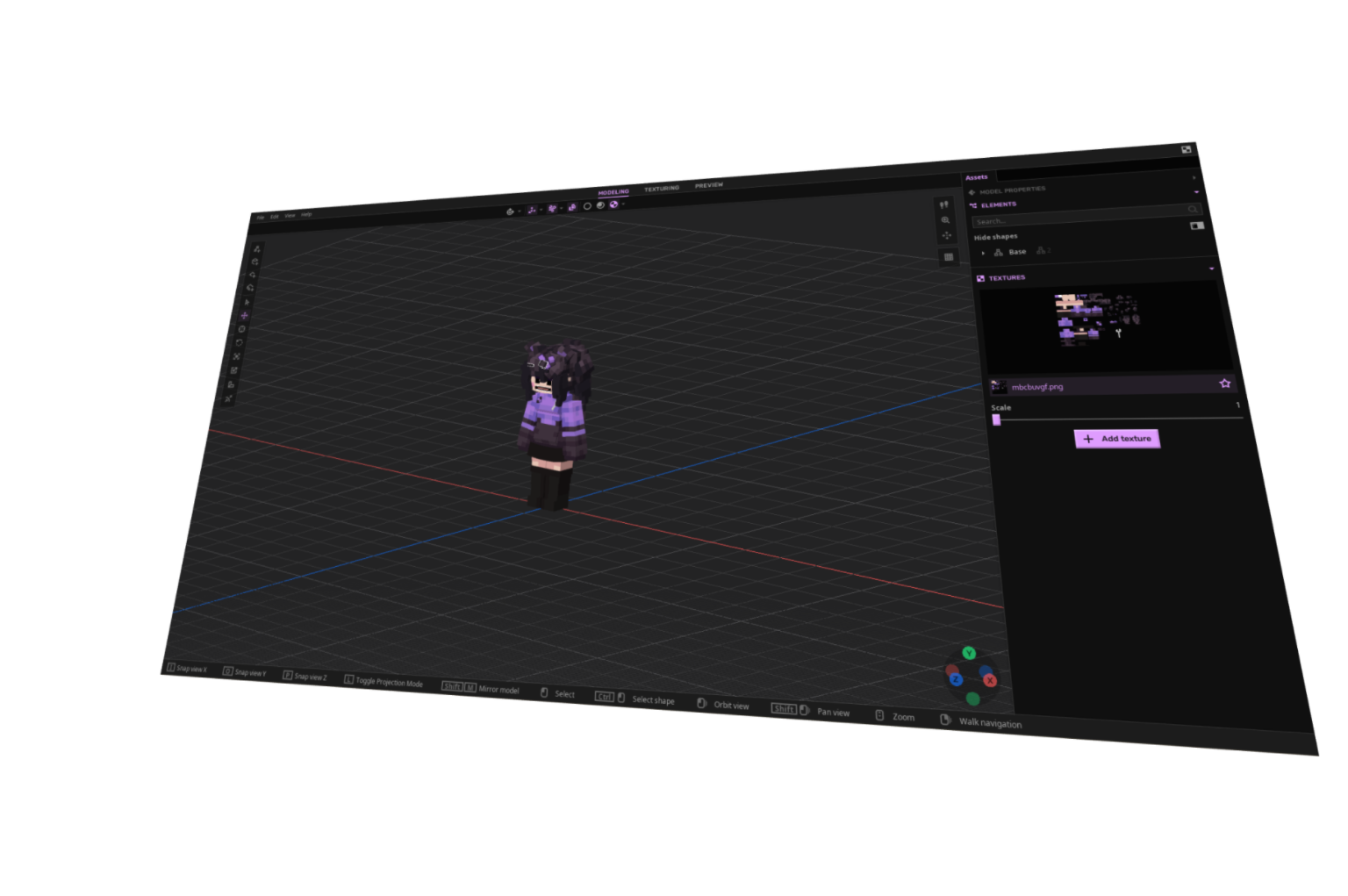
Task: Click the walk mode footprints icon
Action: (x=944, y=204)
